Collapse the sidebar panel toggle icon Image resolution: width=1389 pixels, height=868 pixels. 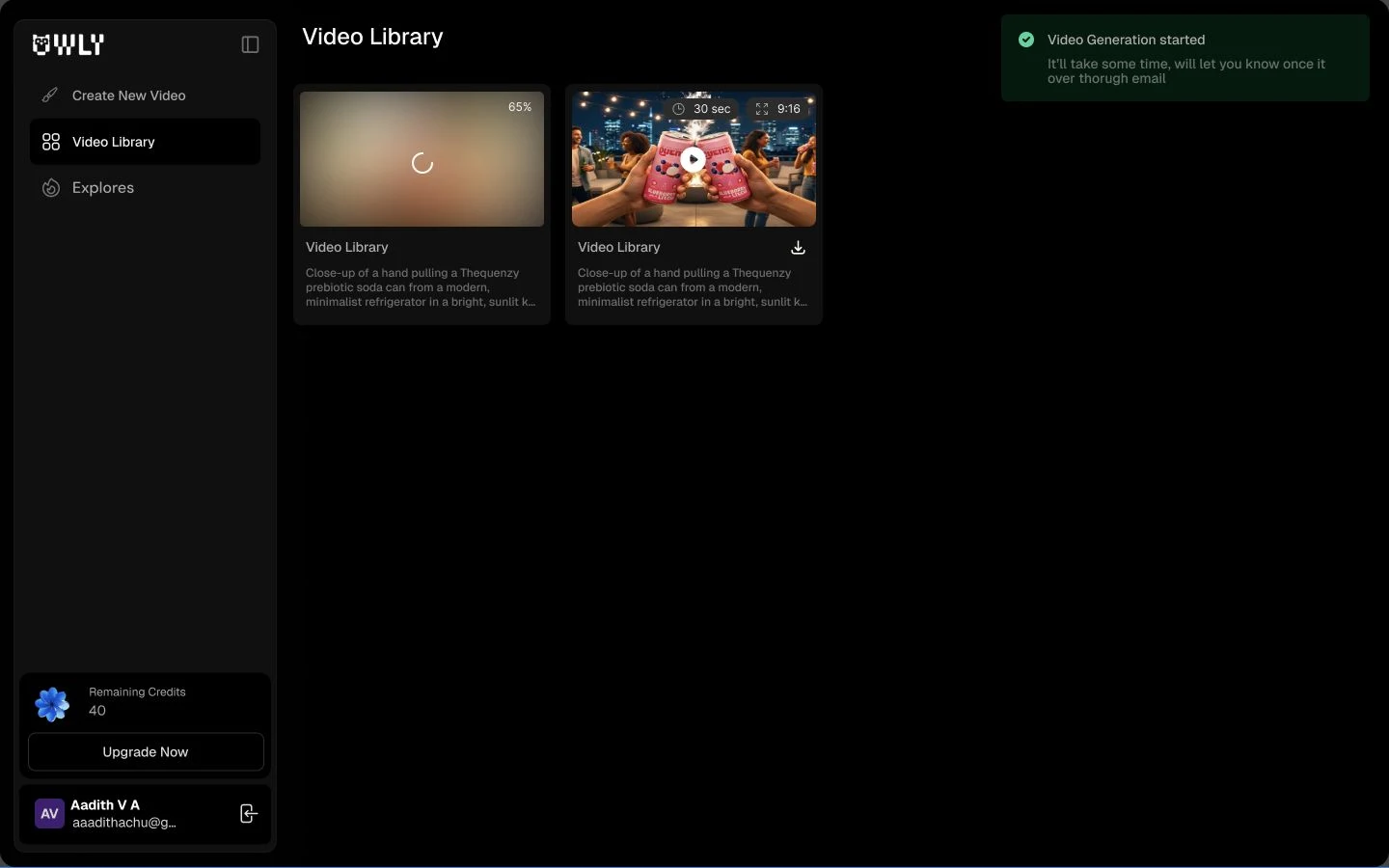click(250, 44)
